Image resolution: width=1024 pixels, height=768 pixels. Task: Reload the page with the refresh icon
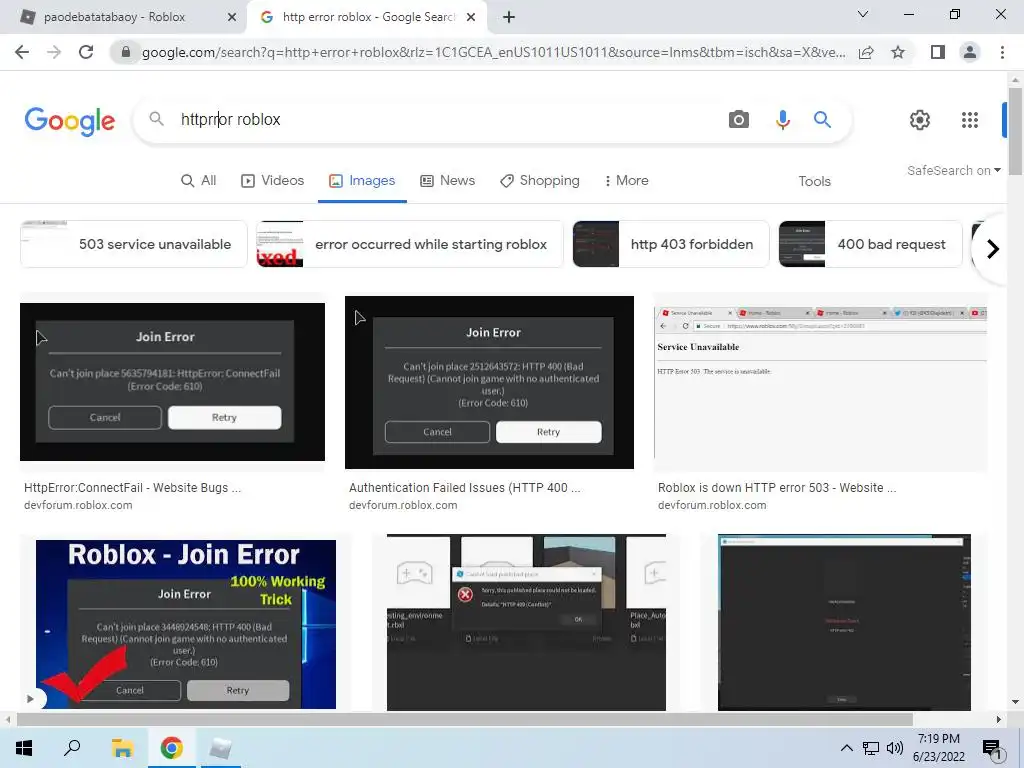(x=86, y=52)
